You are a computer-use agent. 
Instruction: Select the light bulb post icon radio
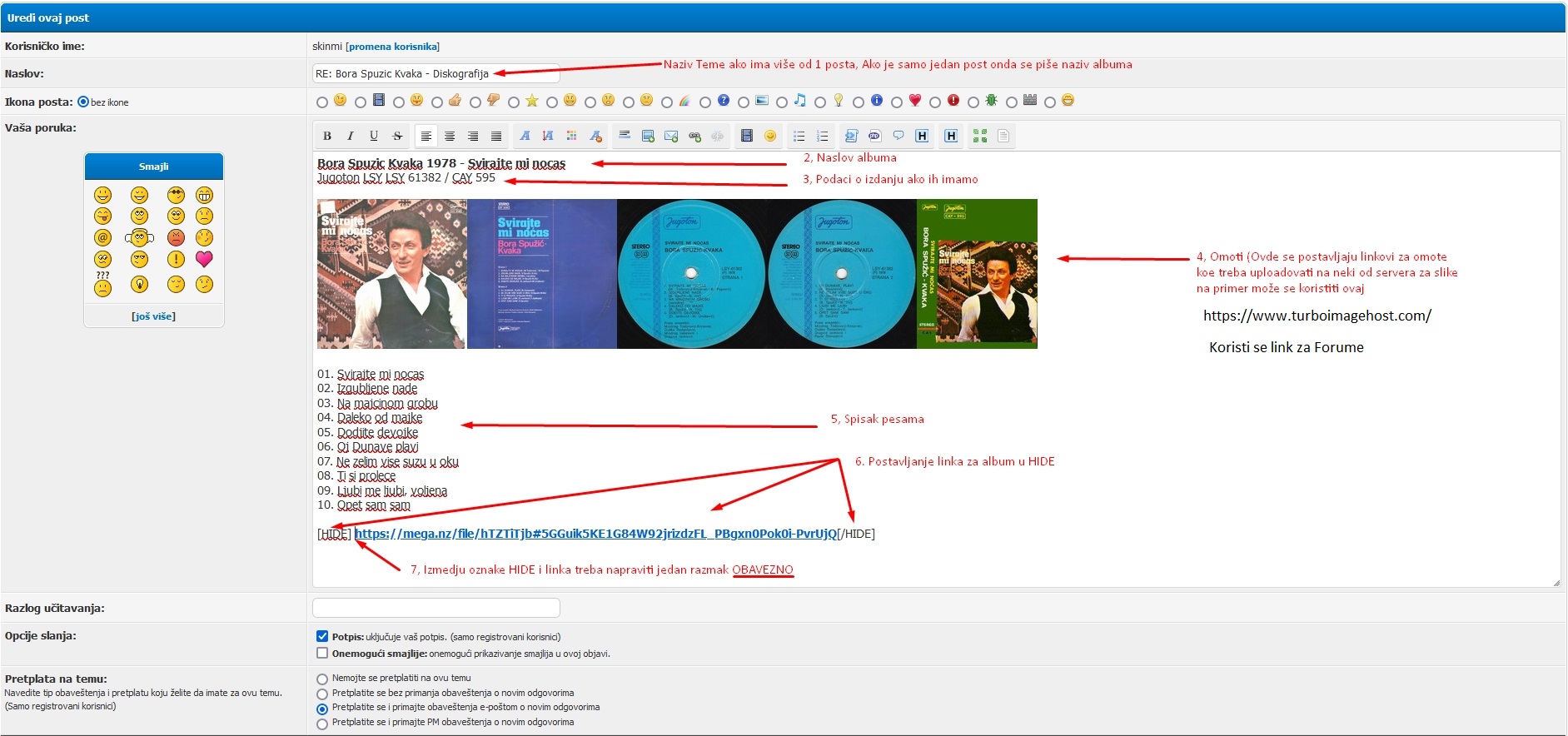pos(820,102)
